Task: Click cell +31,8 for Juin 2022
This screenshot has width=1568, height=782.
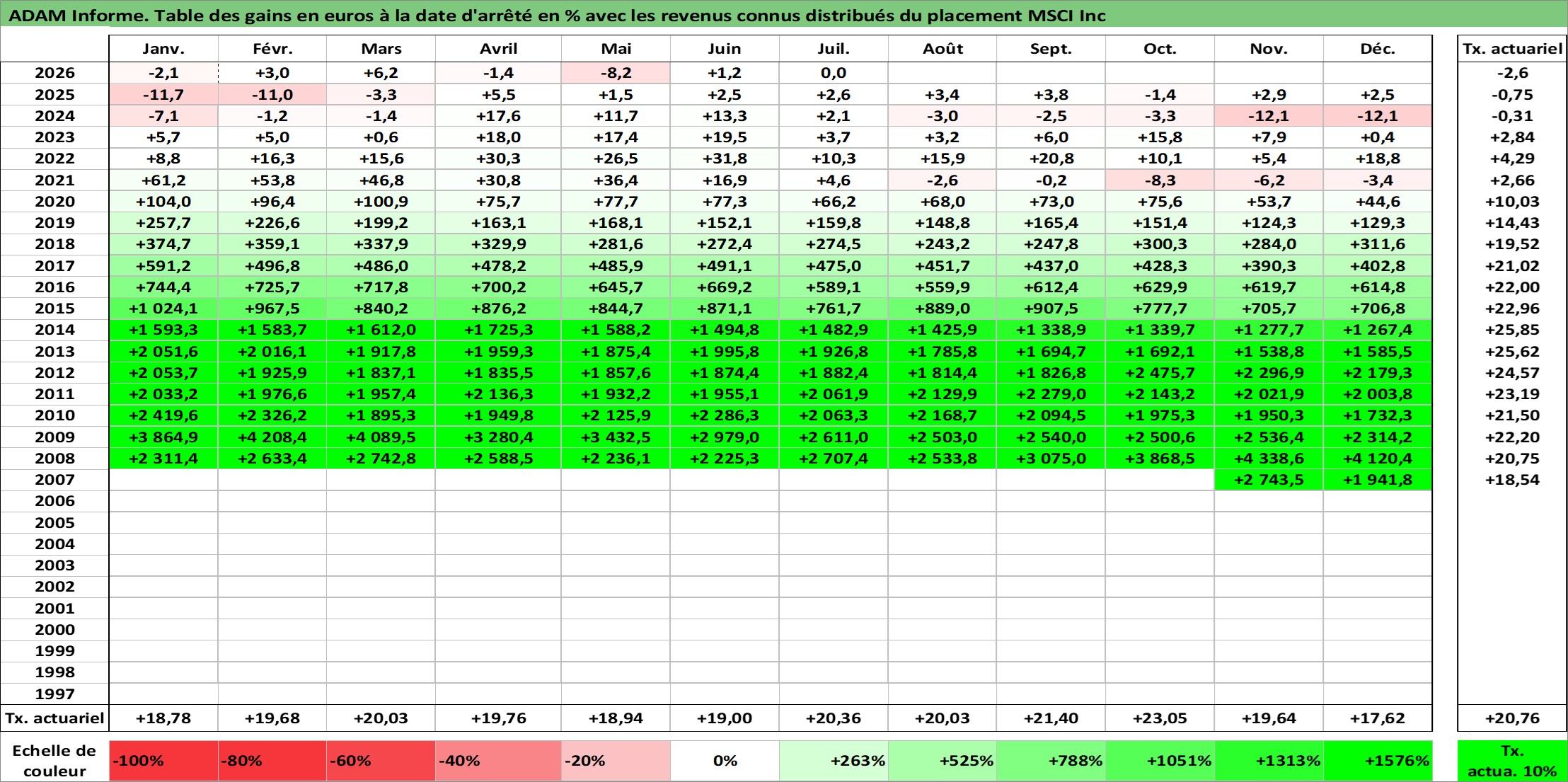Action: click(725, 159)
